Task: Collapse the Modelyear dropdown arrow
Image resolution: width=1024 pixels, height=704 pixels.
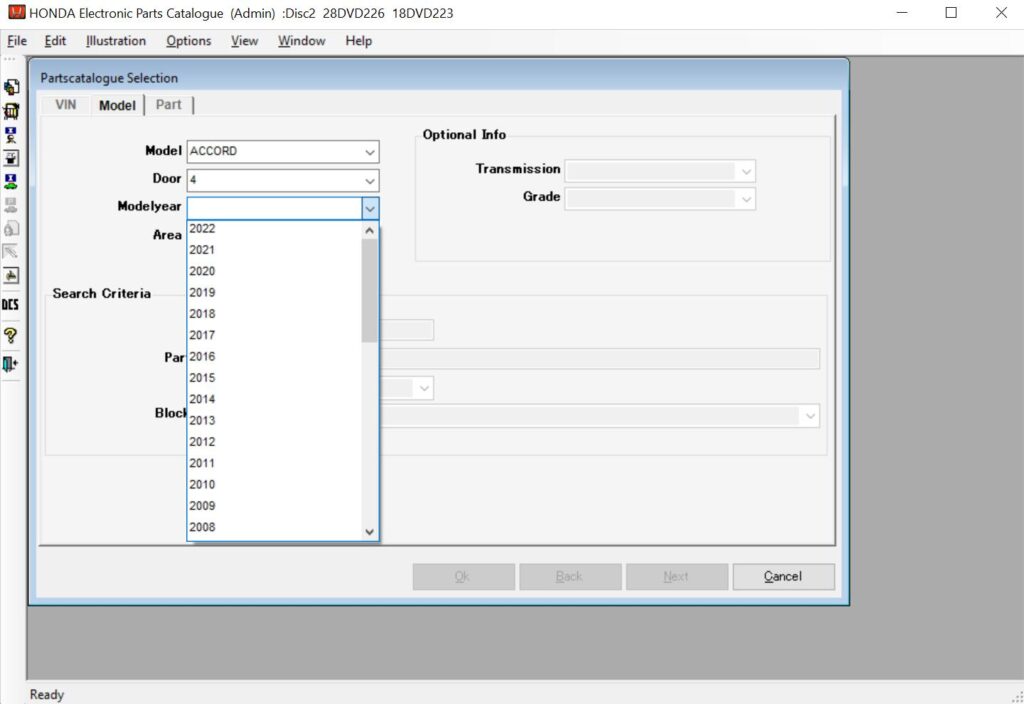Action: pos(370,208)
